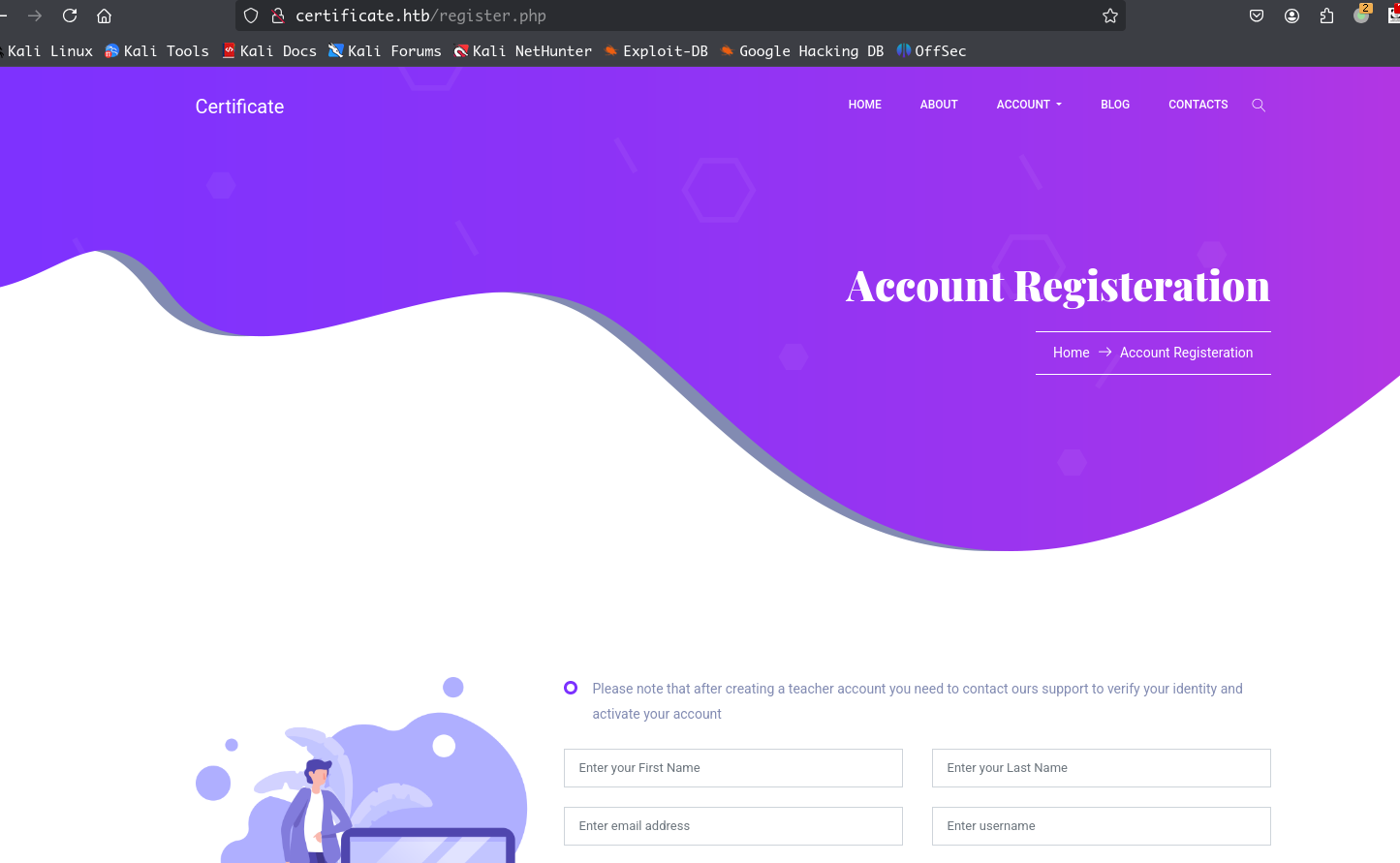Expand the ACCOUNT dropdown menu
Image resolution: width=1400 pixels, height=863 pixels.
(x=1029, y=105)
